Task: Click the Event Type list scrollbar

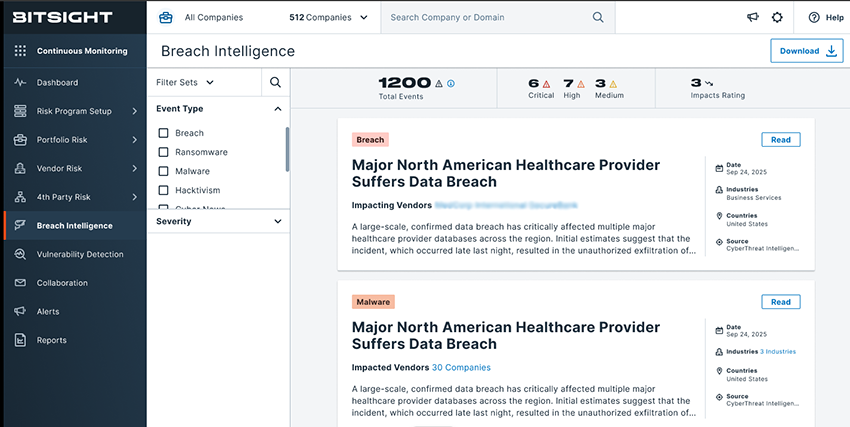Action: [x=287, y=150]
